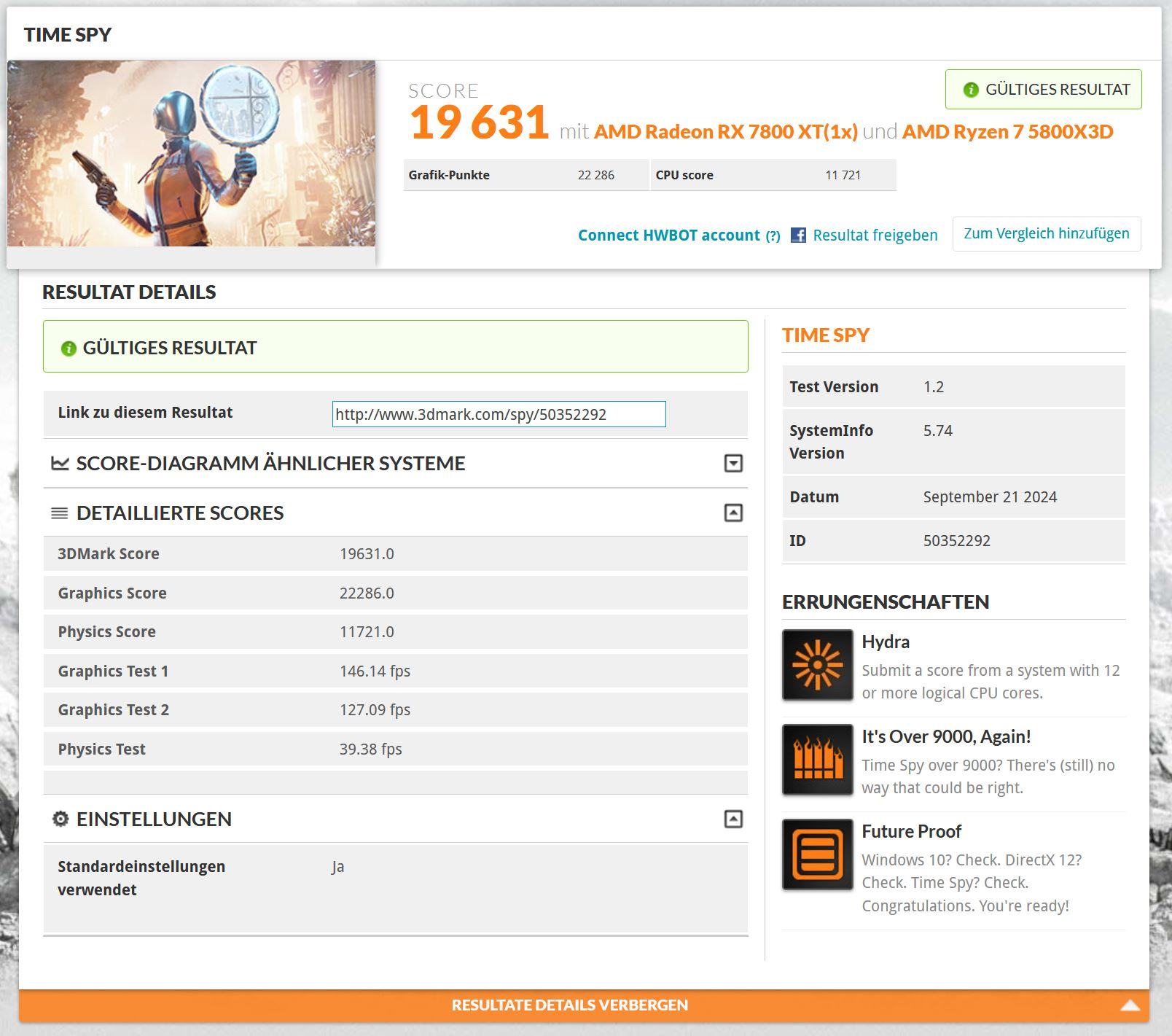Click the Facebook share icon

pos(798,235)
